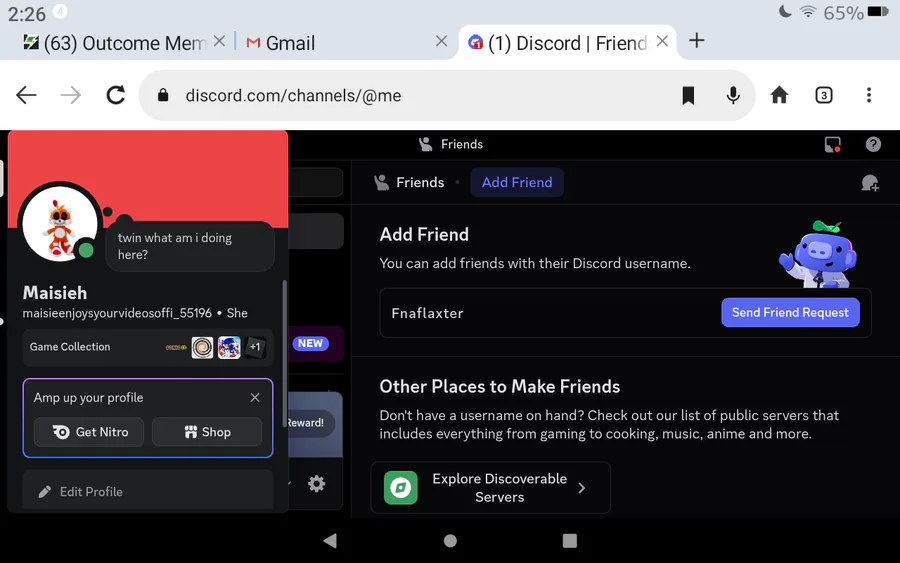Open the custom status bubble
This screenshot has height=563, width=900.
[x=190, y=246]
